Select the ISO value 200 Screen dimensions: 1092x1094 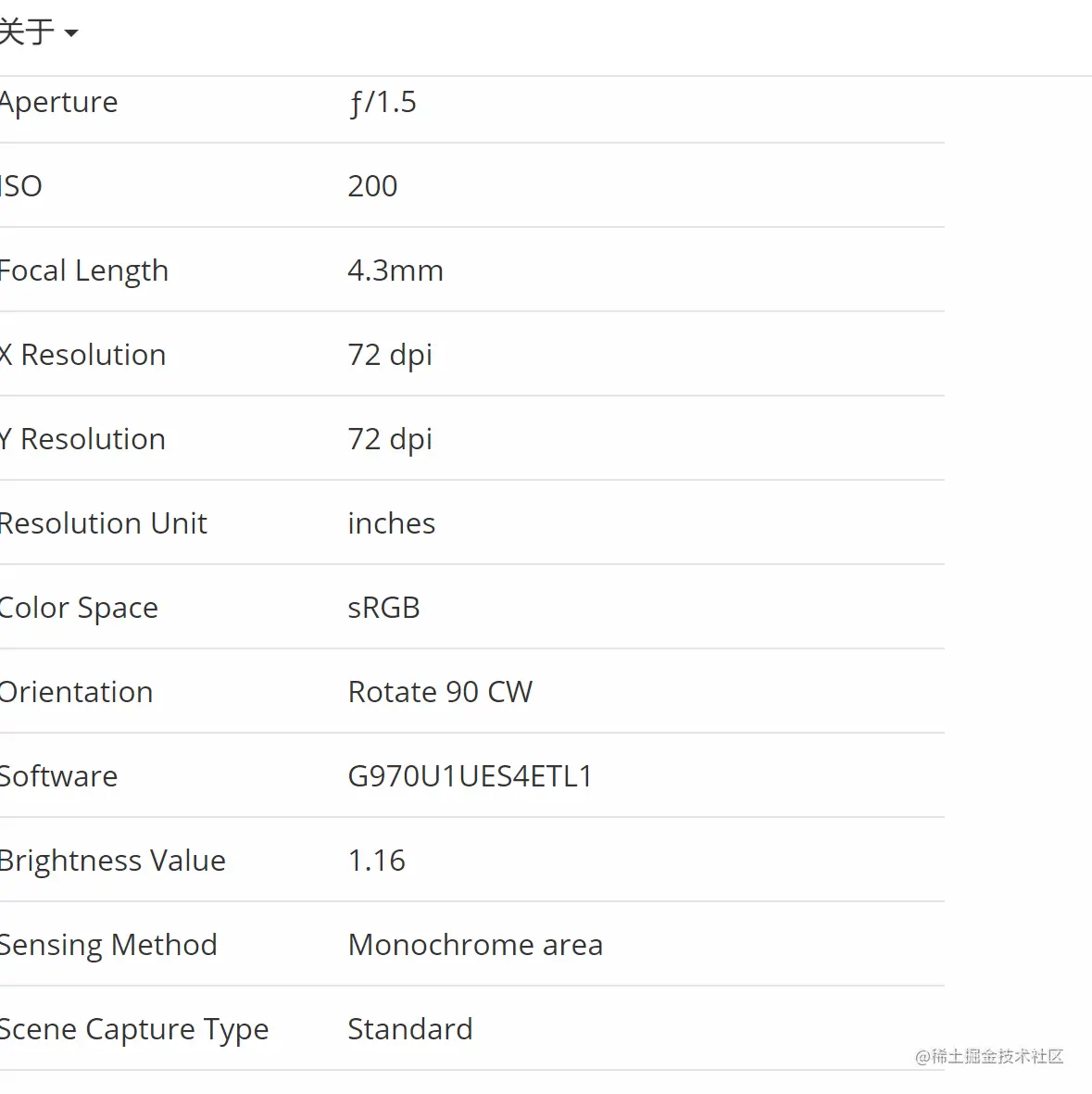(372, 186)
